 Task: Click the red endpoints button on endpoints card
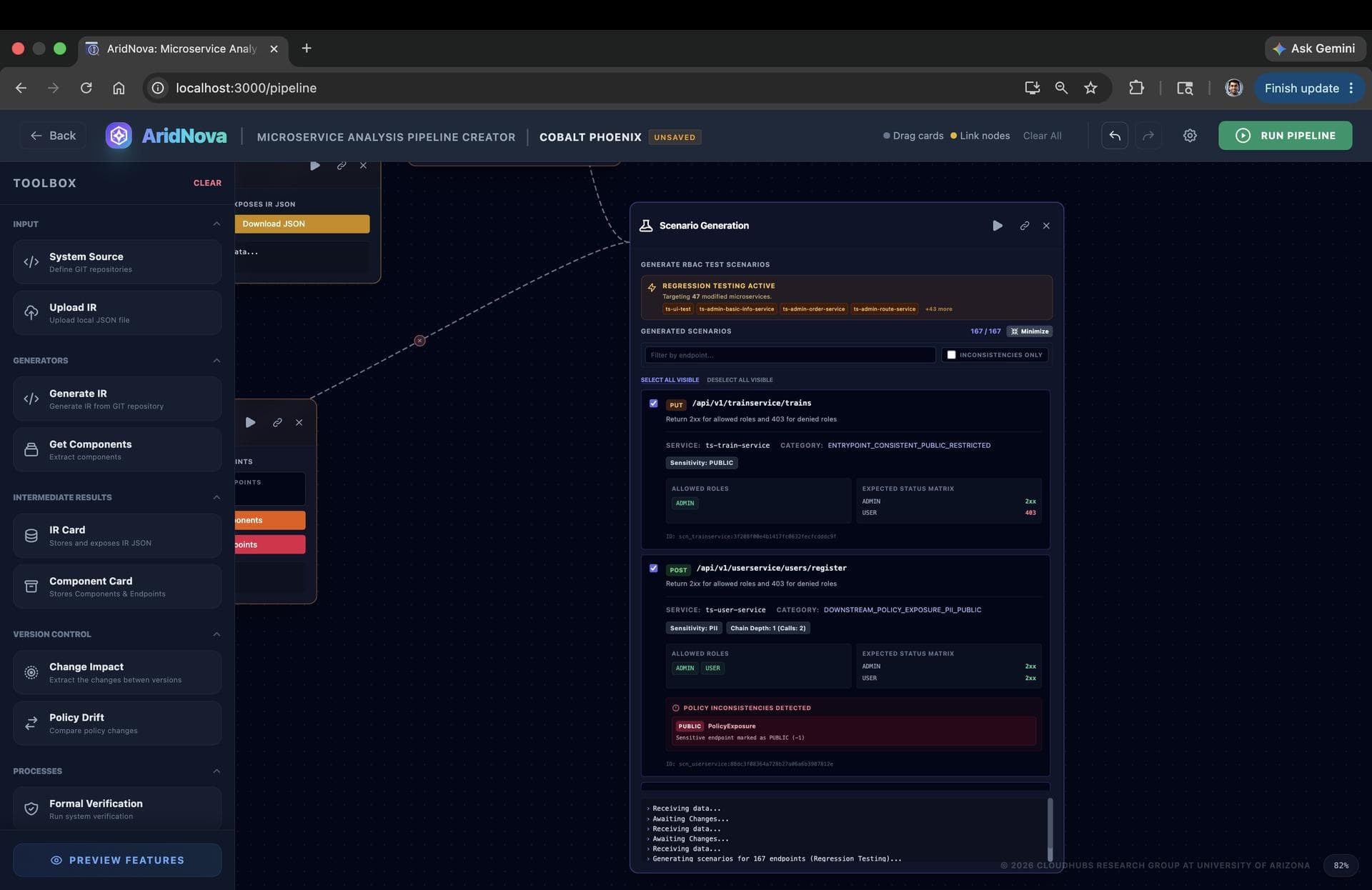[270, 544]
